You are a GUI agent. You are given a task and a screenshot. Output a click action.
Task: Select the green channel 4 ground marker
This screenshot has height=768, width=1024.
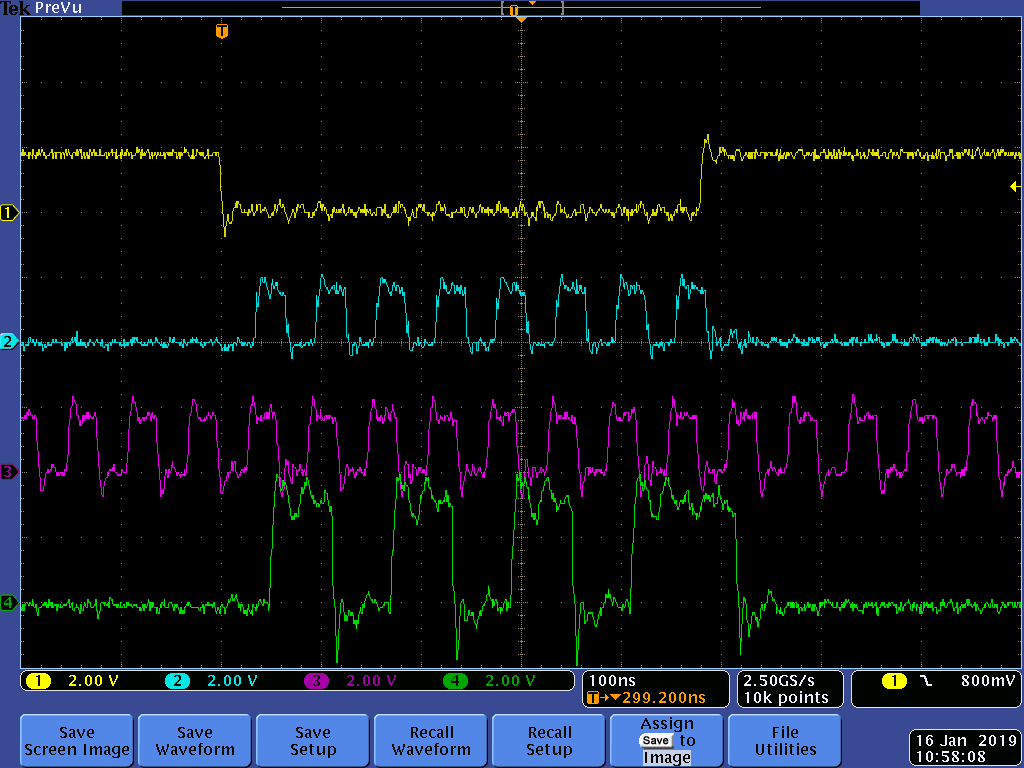[x=9, y=602]
